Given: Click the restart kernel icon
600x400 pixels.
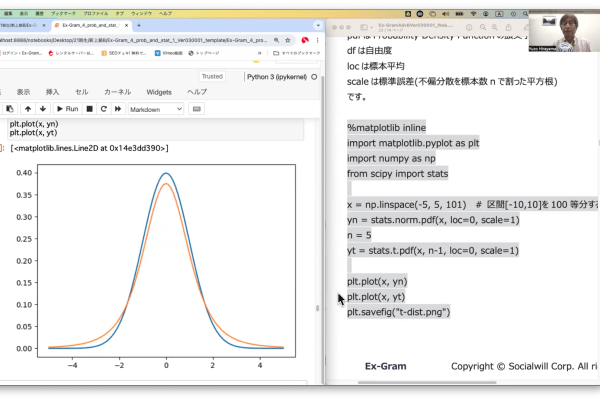Looking at the screenshot, I should pyautogui.click(x=103, y=108).
